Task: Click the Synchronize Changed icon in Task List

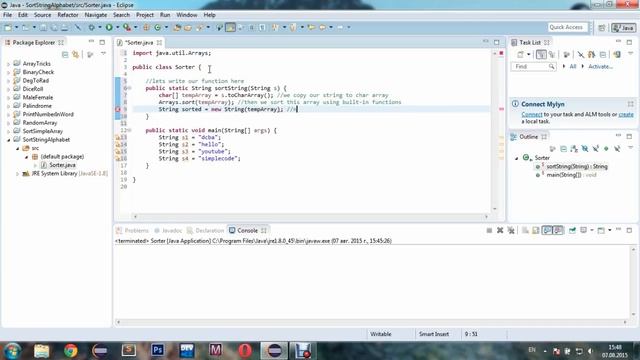Action: [x=617, y=54]
